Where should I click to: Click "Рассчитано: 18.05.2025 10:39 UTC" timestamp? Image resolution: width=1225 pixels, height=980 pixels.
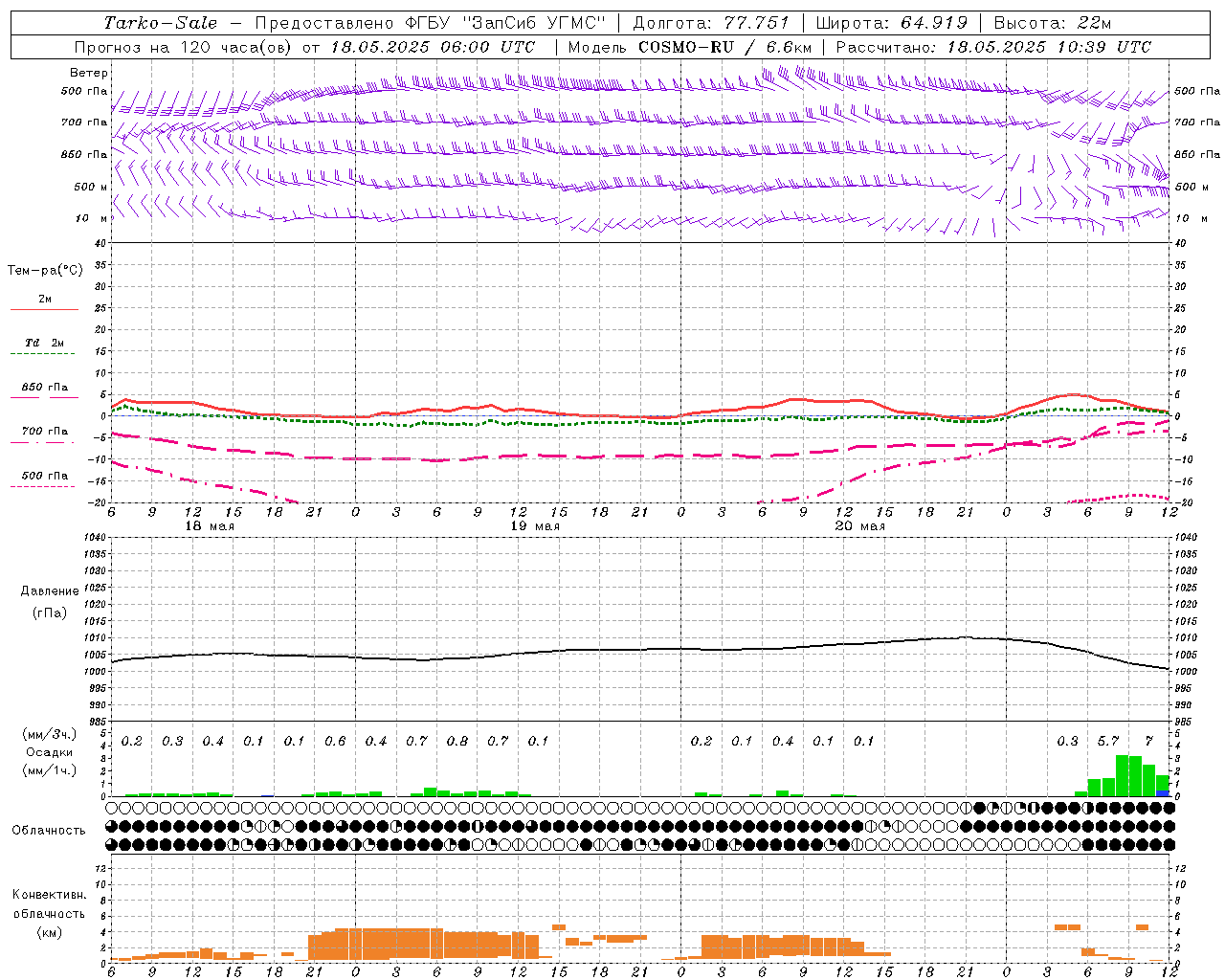click(993, 47)
